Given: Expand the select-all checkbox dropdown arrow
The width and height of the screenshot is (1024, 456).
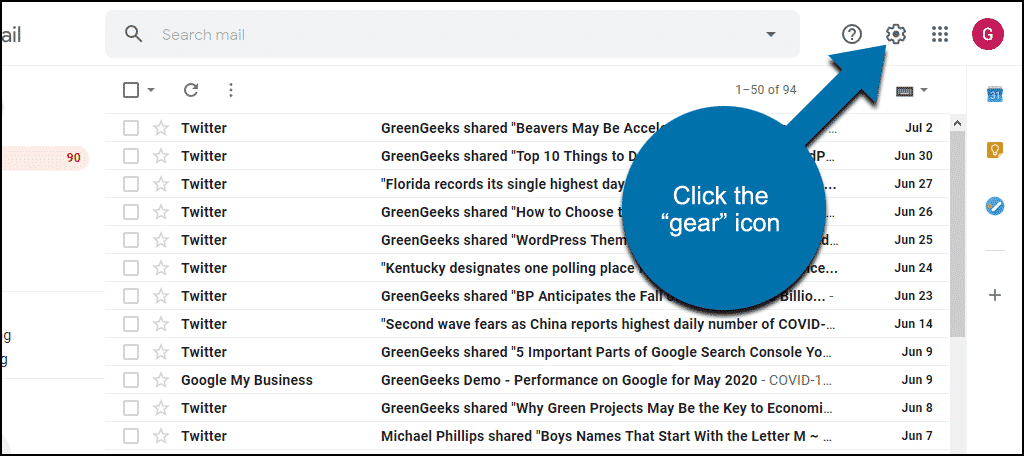Looking at the screenshot, I should [x=151, y=90].
